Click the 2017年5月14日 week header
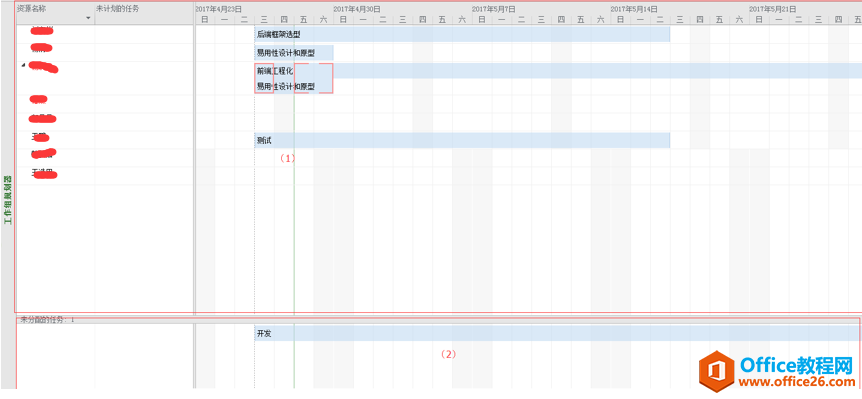The image size is (862, 399). tap(634, 9)
